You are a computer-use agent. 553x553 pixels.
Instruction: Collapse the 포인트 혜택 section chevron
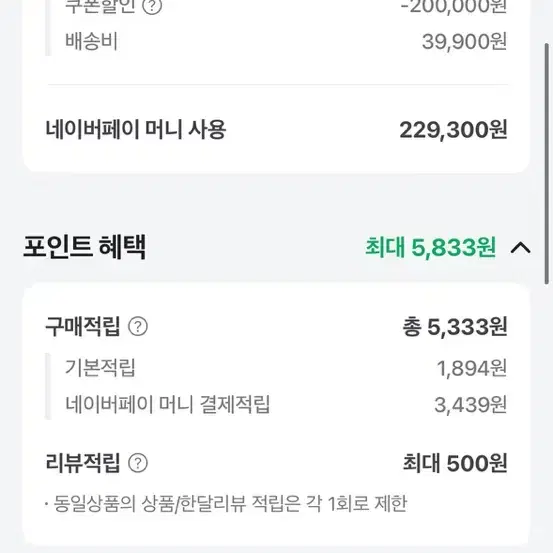[x=521, y=248]
